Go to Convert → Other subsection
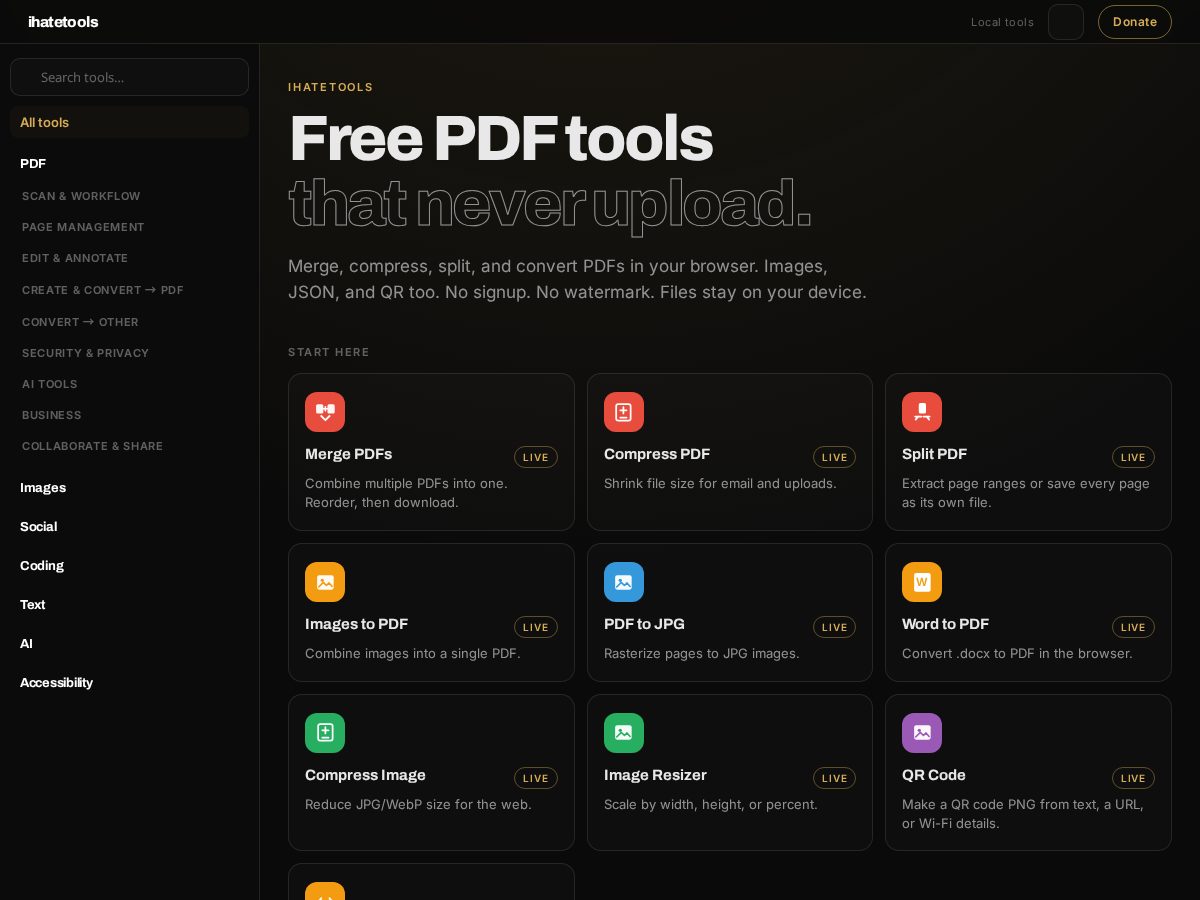 80,322
